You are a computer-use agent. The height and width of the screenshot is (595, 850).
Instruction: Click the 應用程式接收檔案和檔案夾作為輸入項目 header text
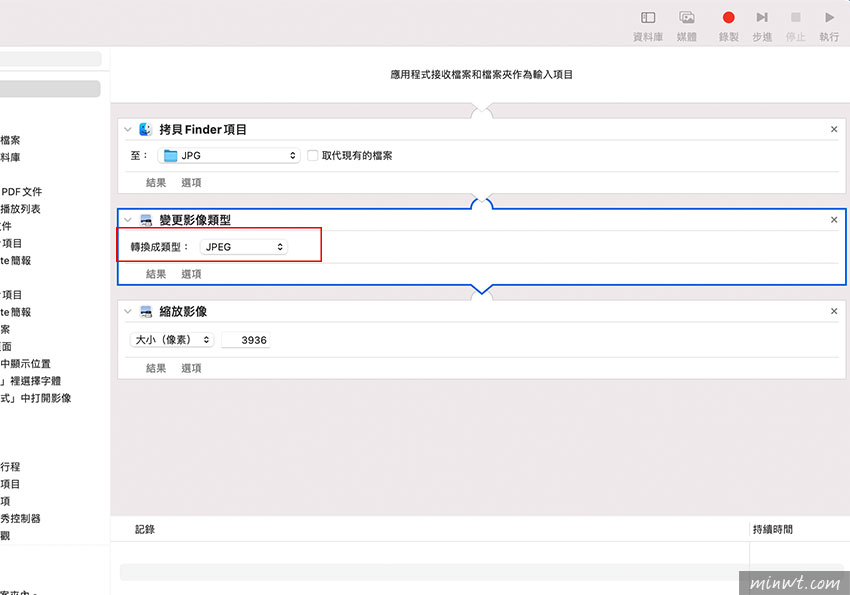[481, 75]
